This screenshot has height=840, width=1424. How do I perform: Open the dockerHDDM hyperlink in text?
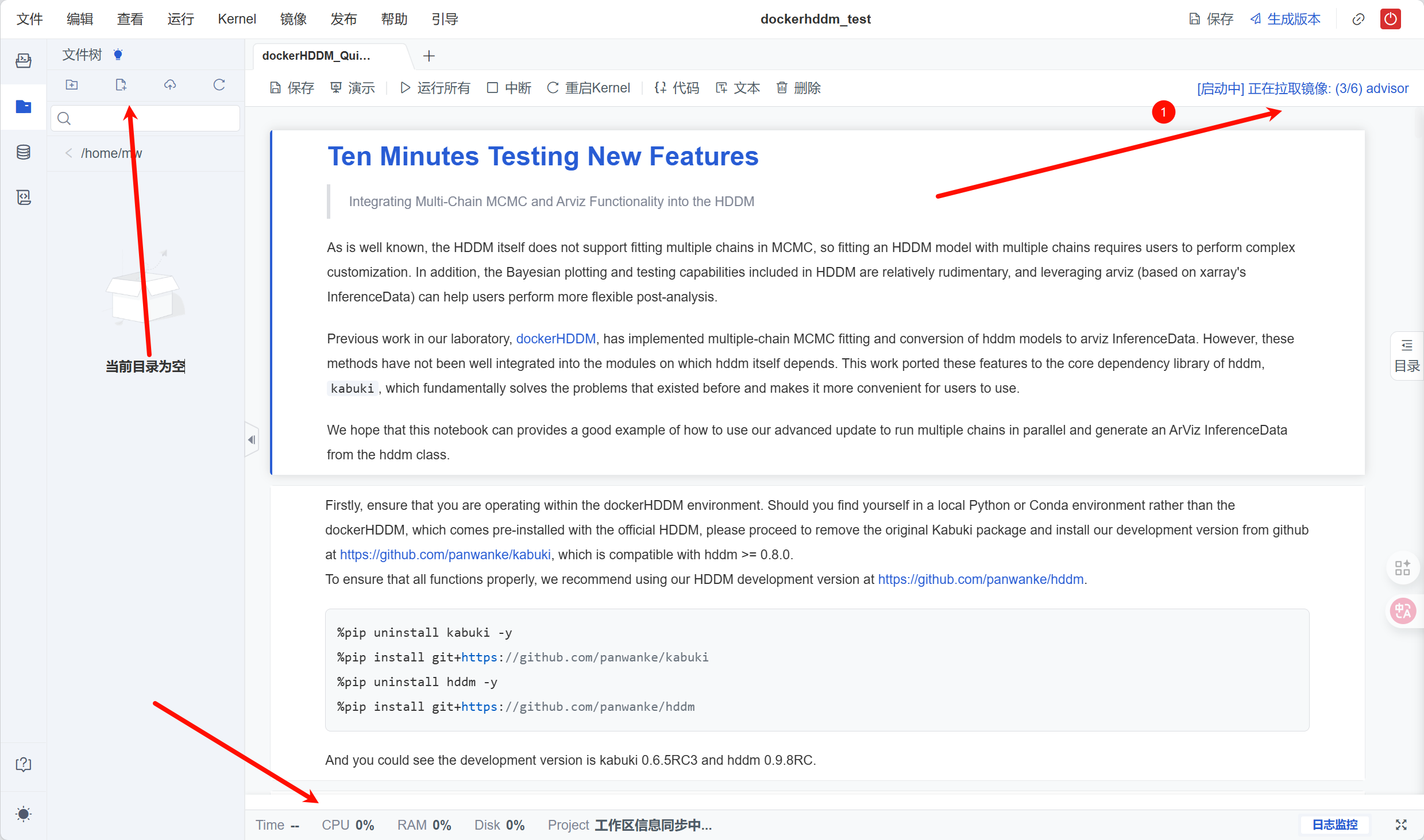pos(555,339)
